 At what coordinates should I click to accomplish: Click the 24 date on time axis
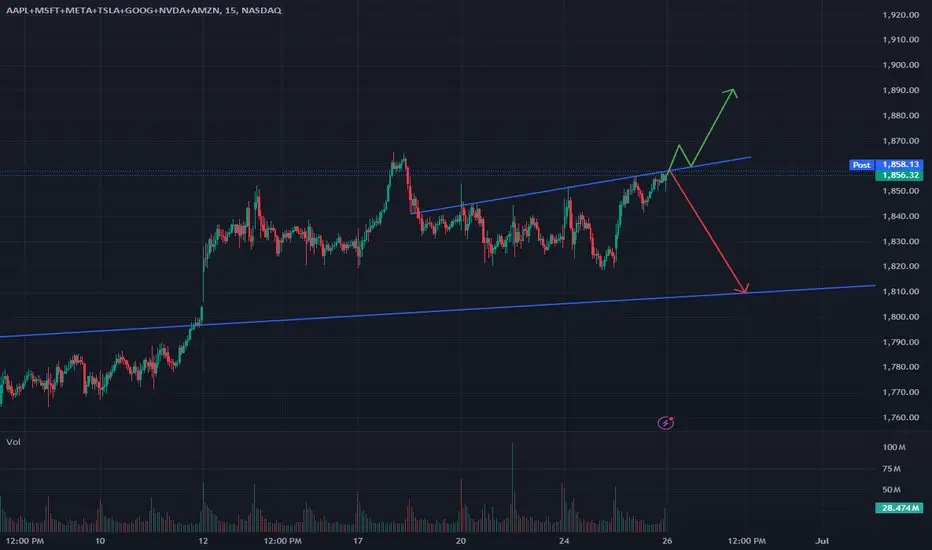point(564,541)
